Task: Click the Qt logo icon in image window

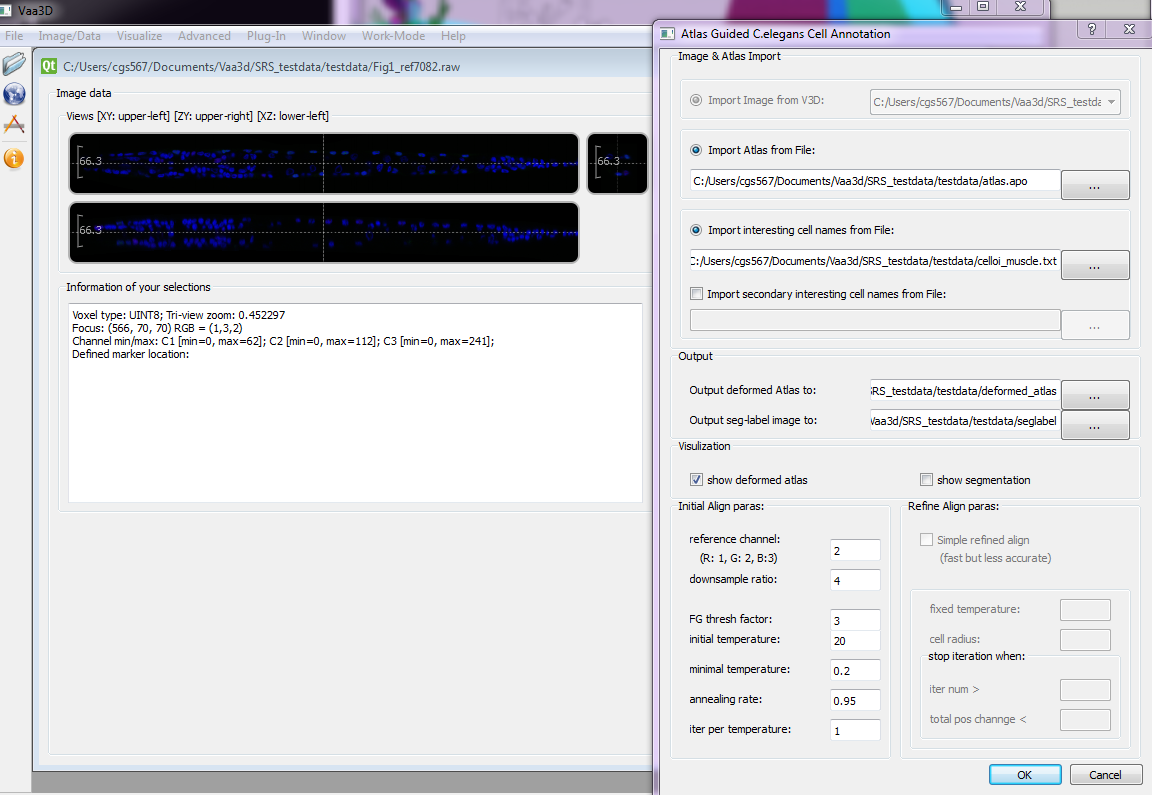Action: point(49,67)
